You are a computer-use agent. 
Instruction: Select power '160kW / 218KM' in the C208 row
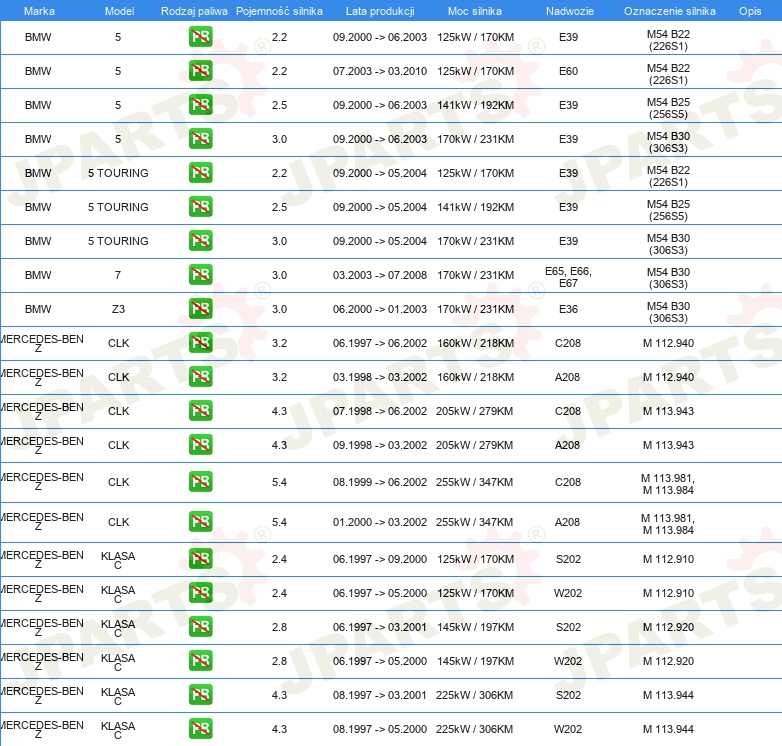[475, 343]
